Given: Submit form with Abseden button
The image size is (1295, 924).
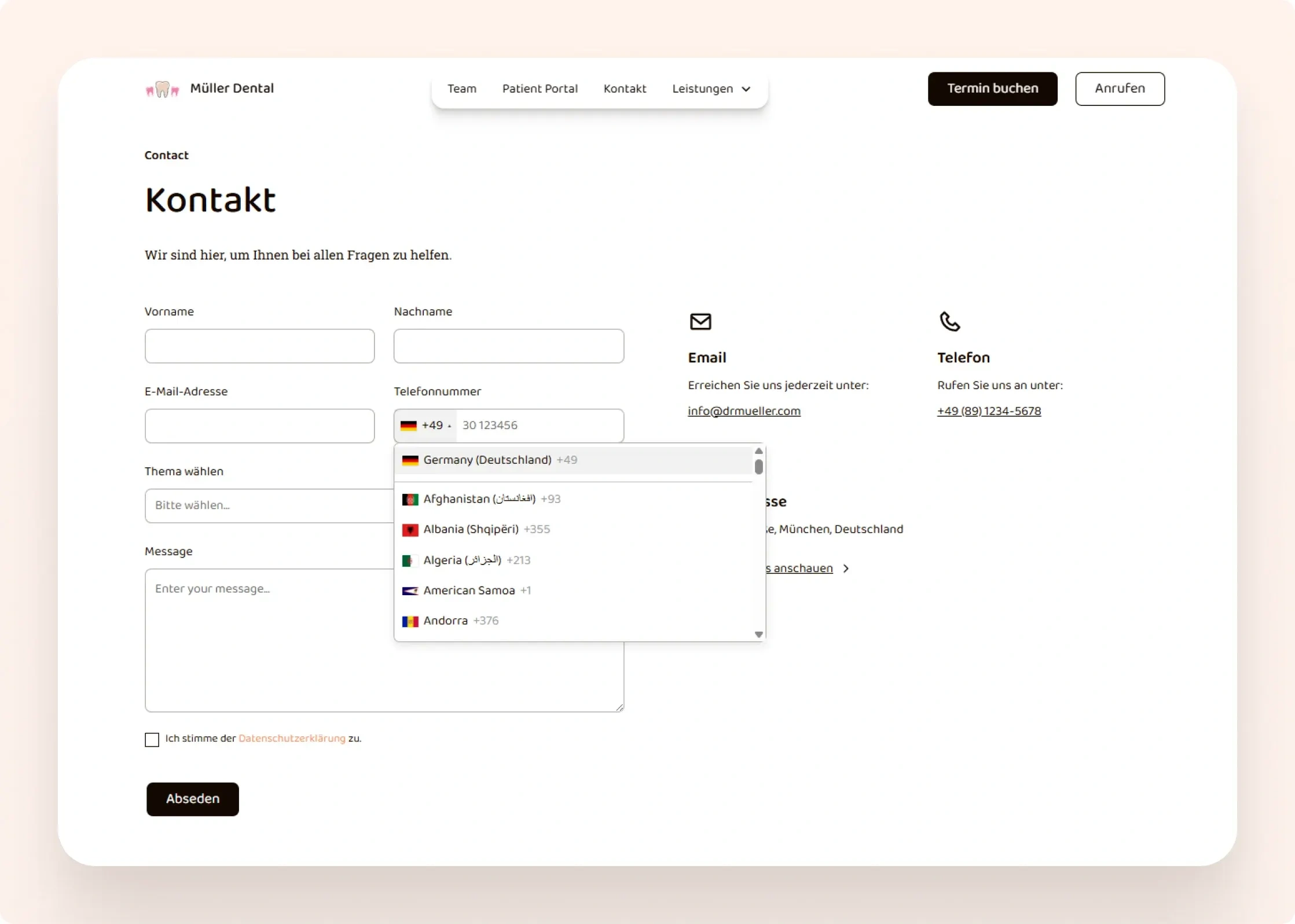Looking at the screenshot, I should 192,799.
